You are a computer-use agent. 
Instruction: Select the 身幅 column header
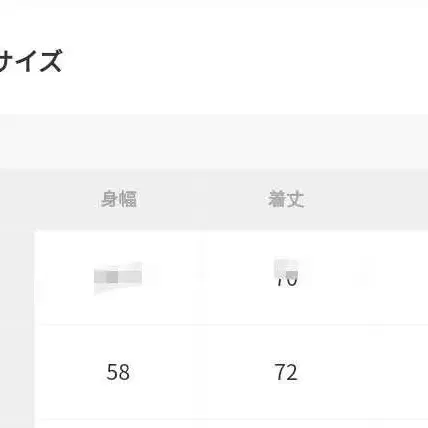coord(119,199)
